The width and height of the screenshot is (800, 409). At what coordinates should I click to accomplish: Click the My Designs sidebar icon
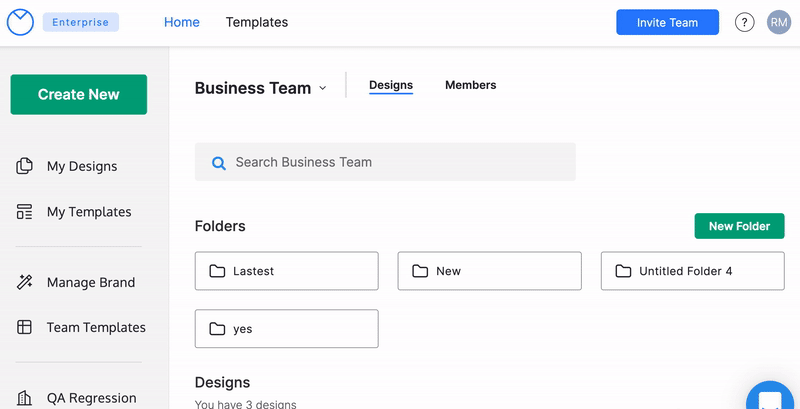[x=25, y=166]
